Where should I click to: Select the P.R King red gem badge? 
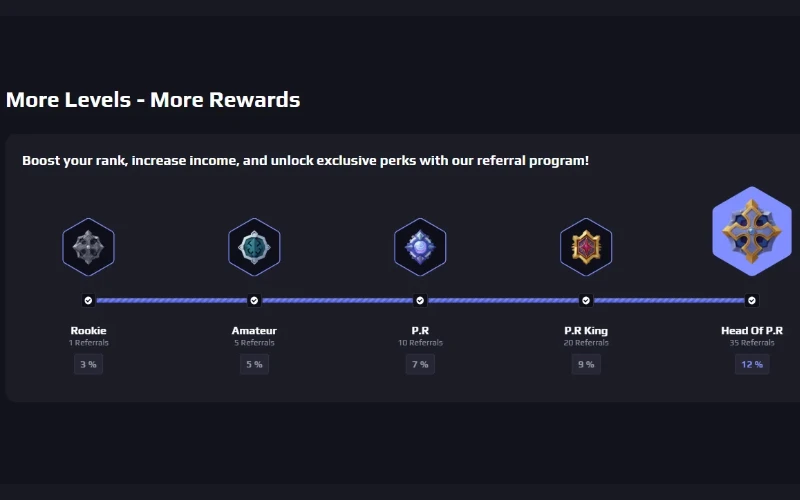[x=586, y=247]
